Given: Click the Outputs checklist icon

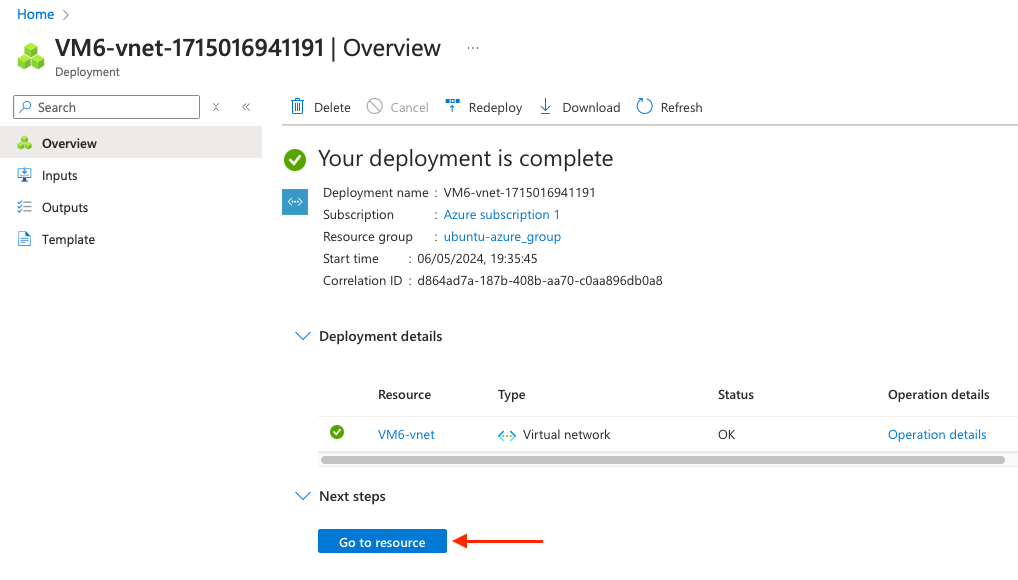Looking at the screenshot, I should tap(25, 207).
